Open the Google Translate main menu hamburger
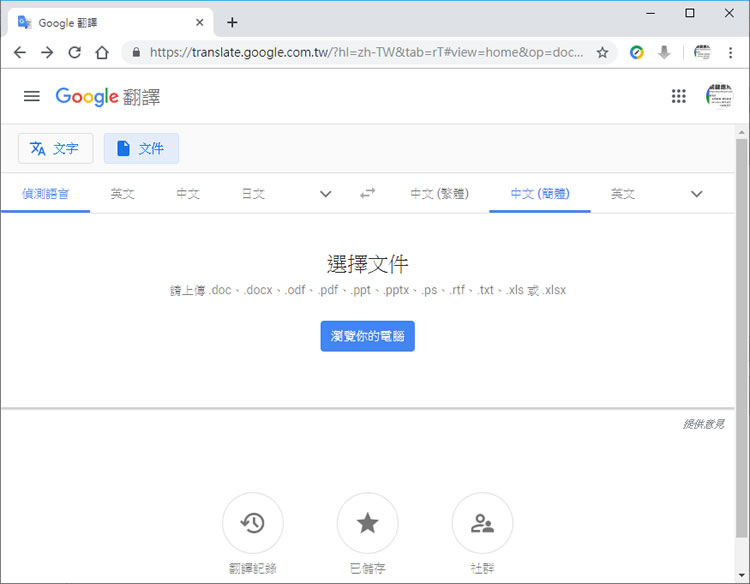Viewport: 750px width, 584px height. click(32, 96)
